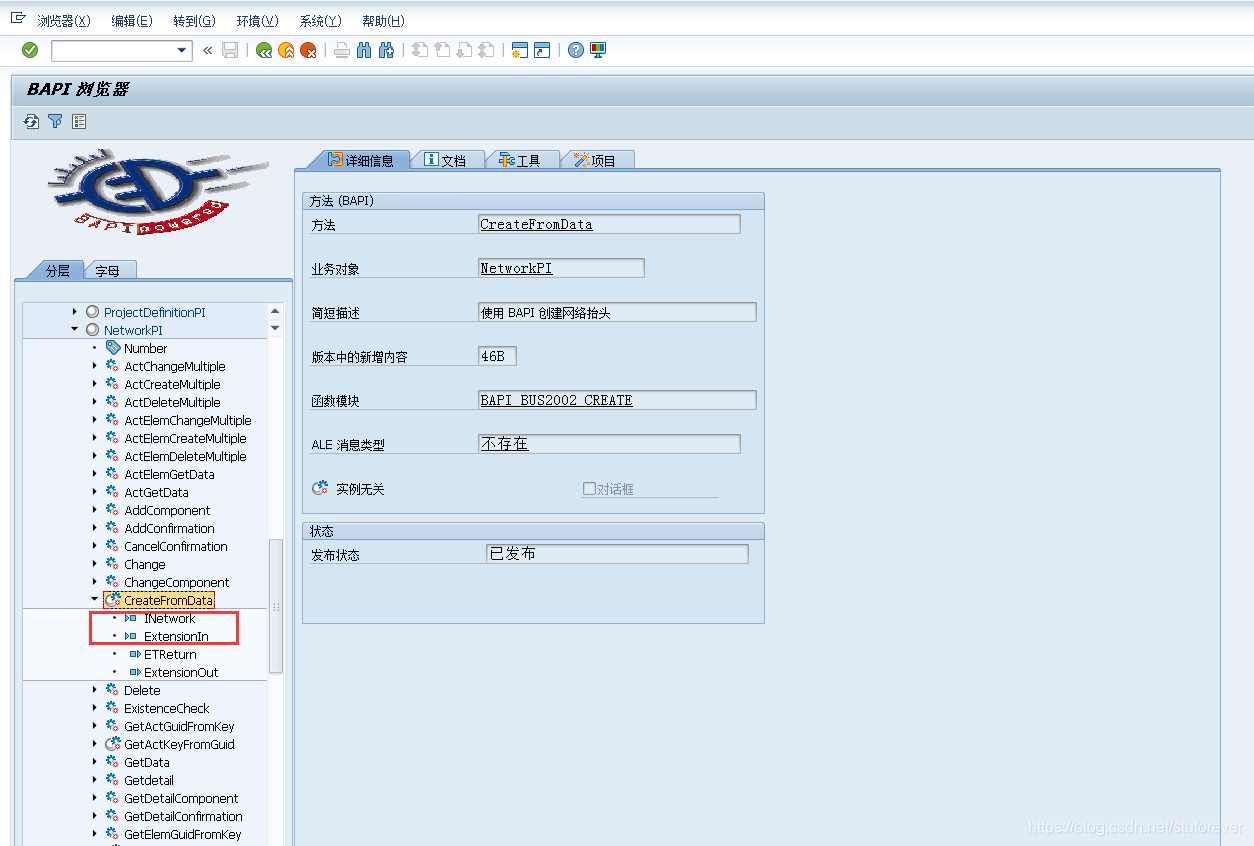Click the tree scroll-down arrow
The image size is (1254, 846).
click(x=276, y=328)
